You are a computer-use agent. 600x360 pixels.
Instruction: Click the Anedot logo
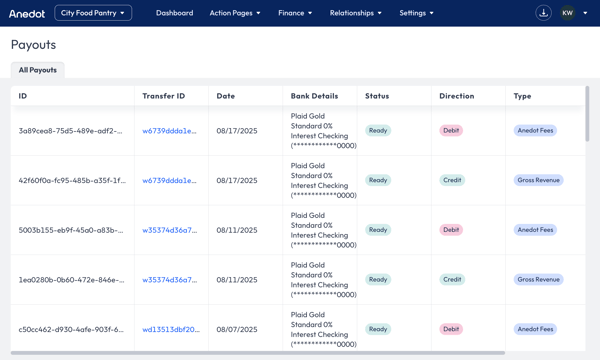[27, 14]
